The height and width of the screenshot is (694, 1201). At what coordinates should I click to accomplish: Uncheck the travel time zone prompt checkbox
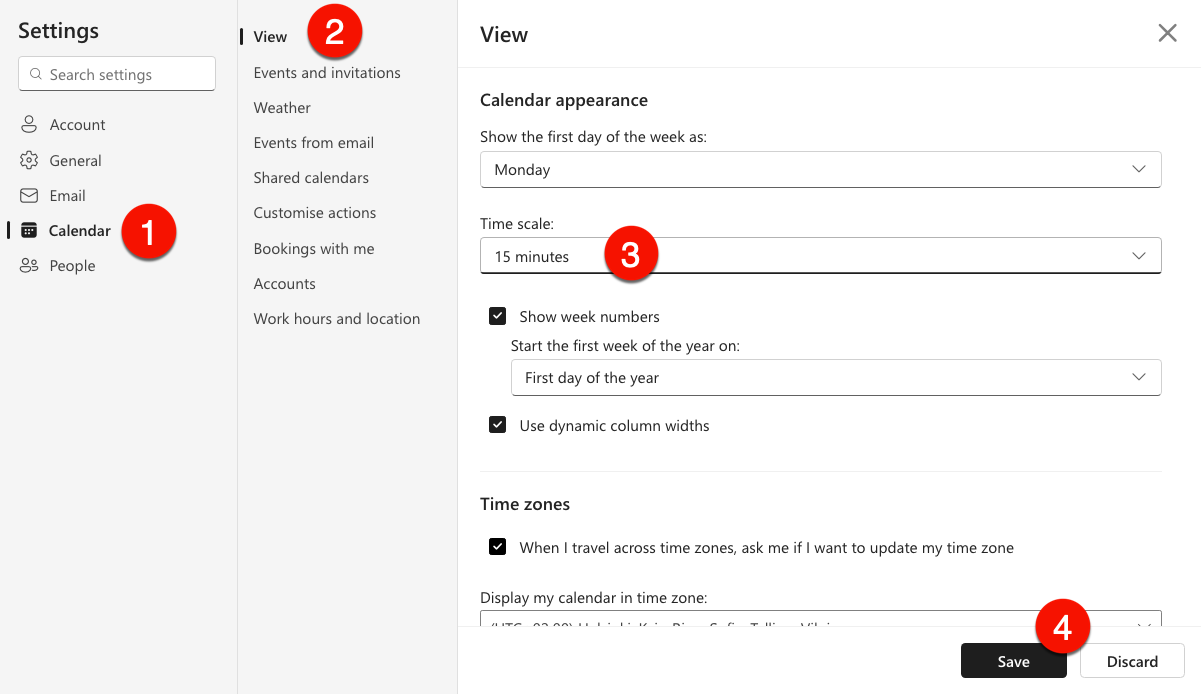497,547
